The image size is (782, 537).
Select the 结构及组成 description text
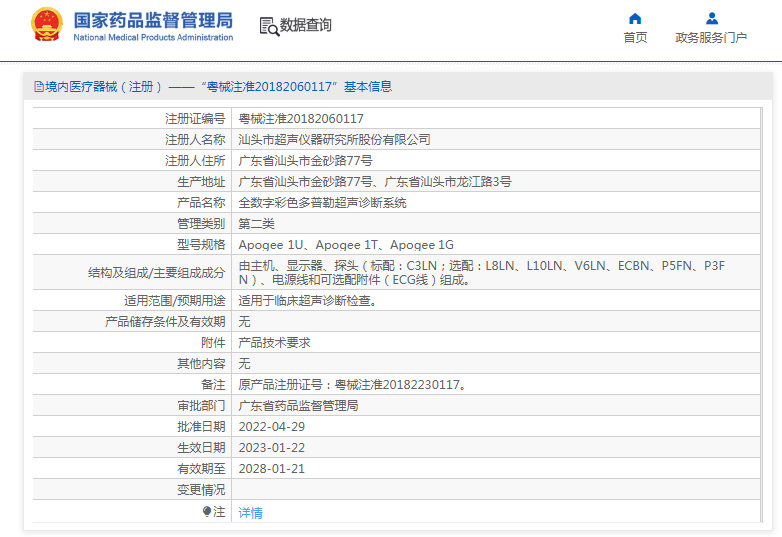[481, 273]
